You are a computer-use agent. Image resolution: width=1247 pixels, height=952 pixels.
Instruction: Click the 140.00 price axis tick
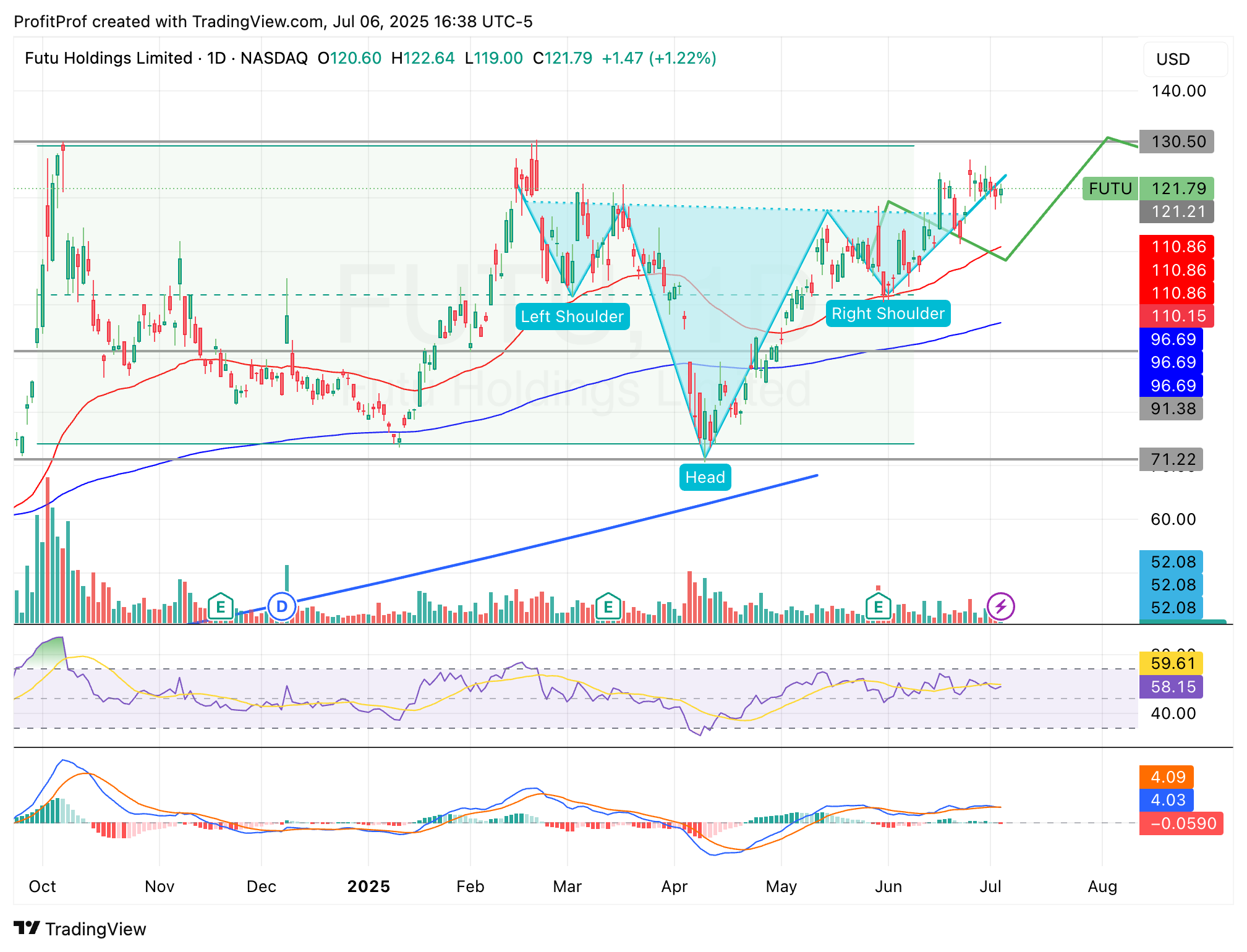pyautogui.click(x=1178, y=91)
